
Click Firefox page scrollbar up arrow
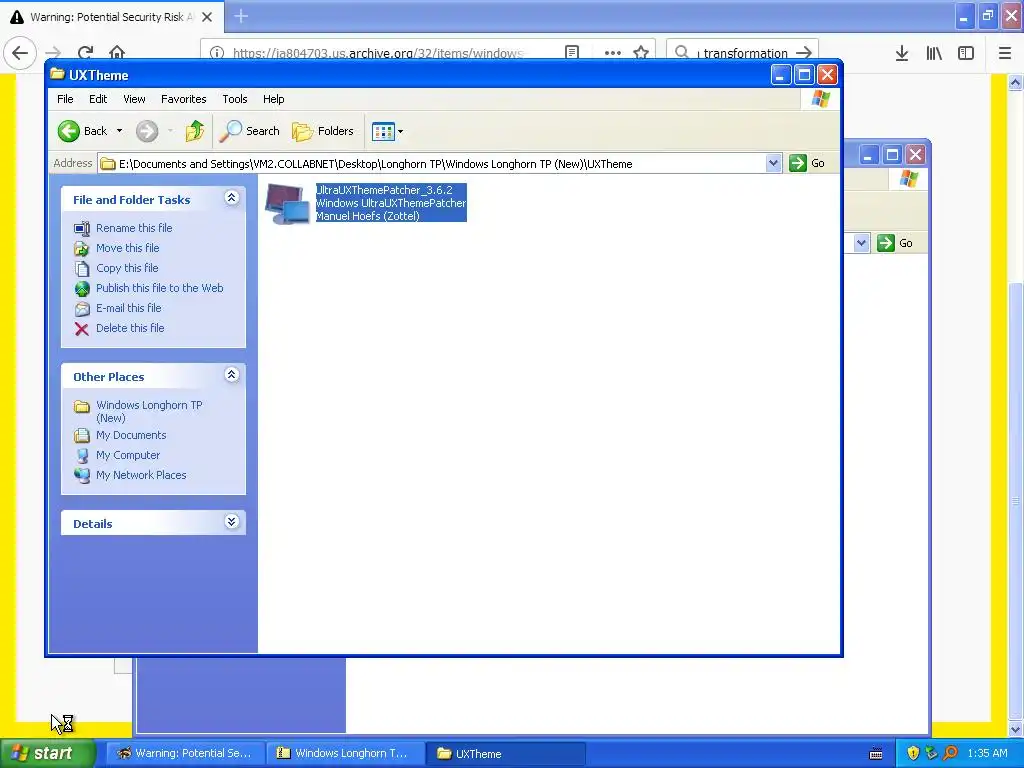point(1016,82)
